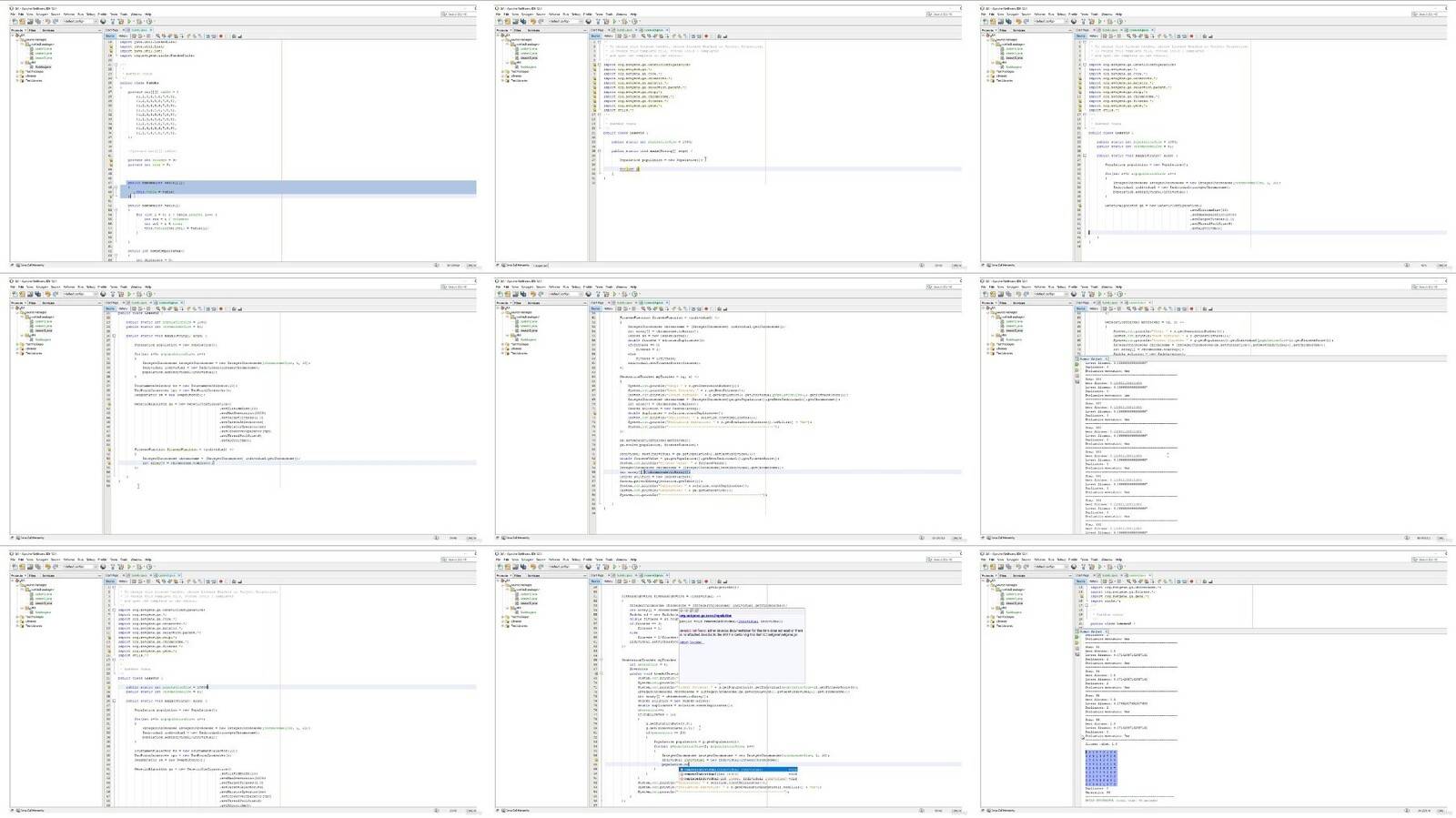Click Build Project hammer in highlighted-code-selection window
The width and height of the screenshot is (1456, 818).
(113, 21)
